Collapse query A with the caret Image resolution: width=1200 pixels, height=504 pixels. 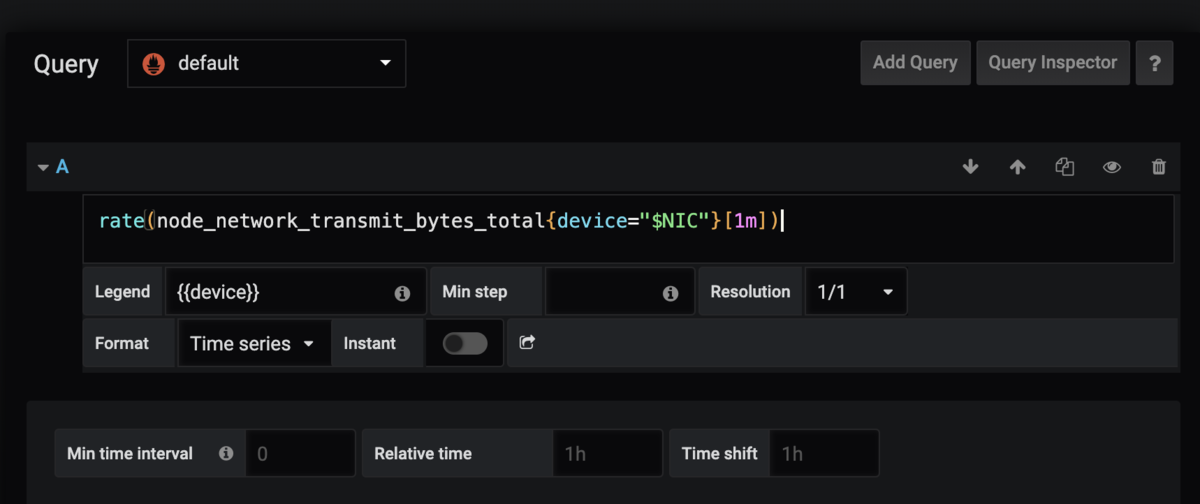coord(43,167)
